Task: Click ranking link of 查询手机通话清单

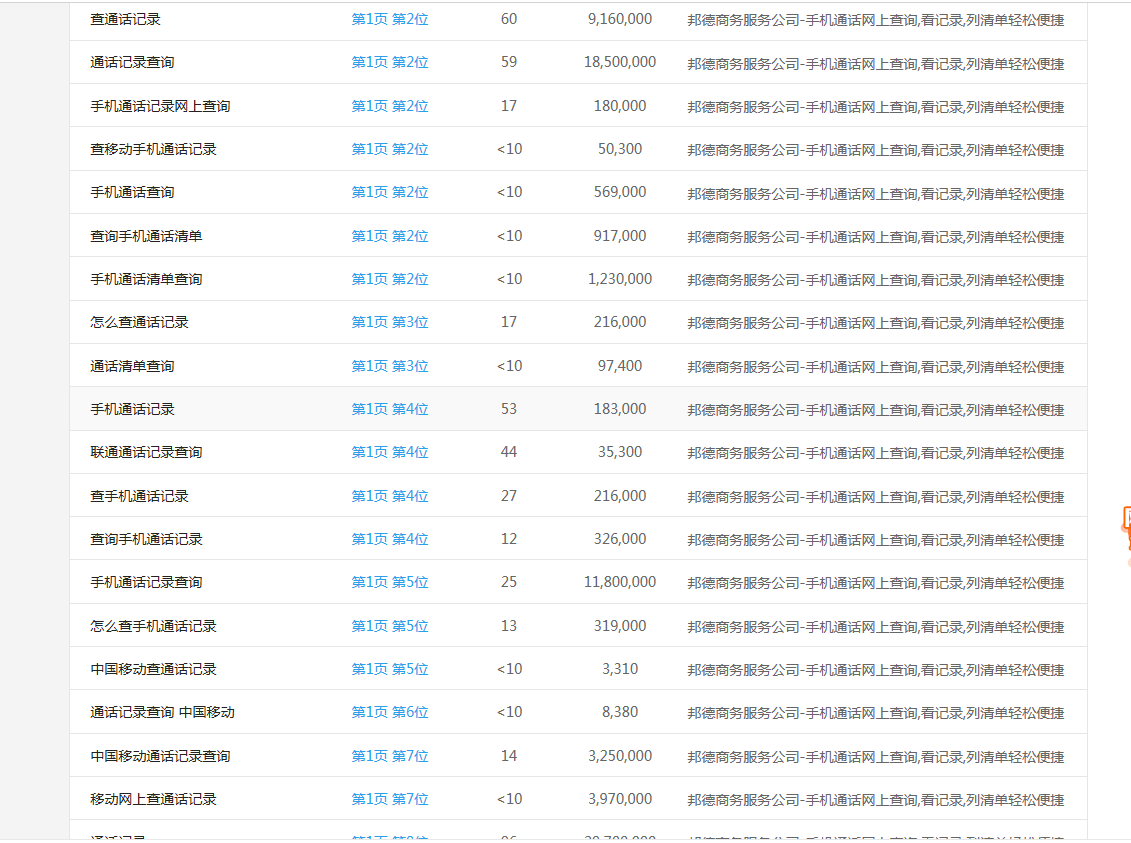Action: click(x=389, y=235)
